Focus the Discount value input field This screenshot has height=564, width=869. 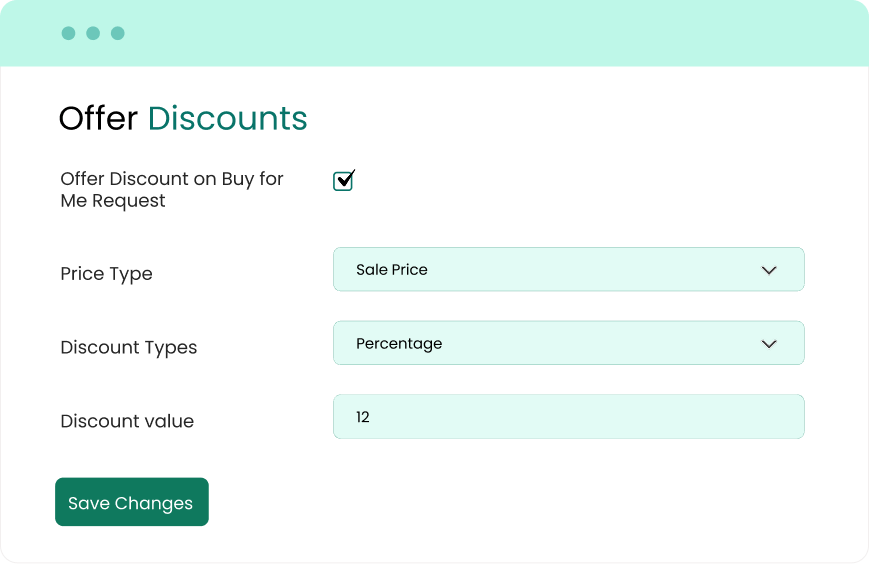(x=568, y=417)
